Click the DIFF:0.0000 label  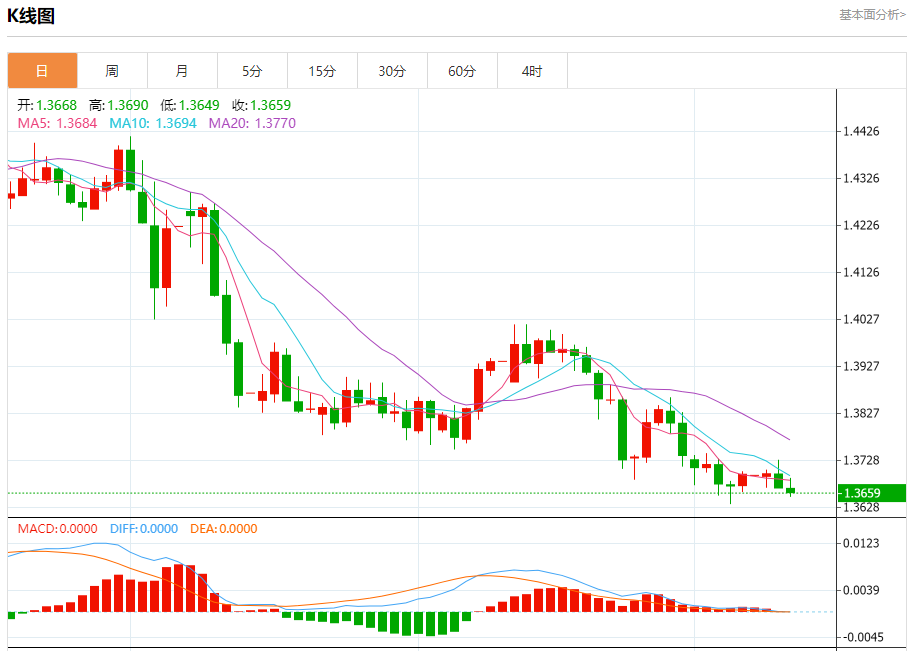point(144,529)
